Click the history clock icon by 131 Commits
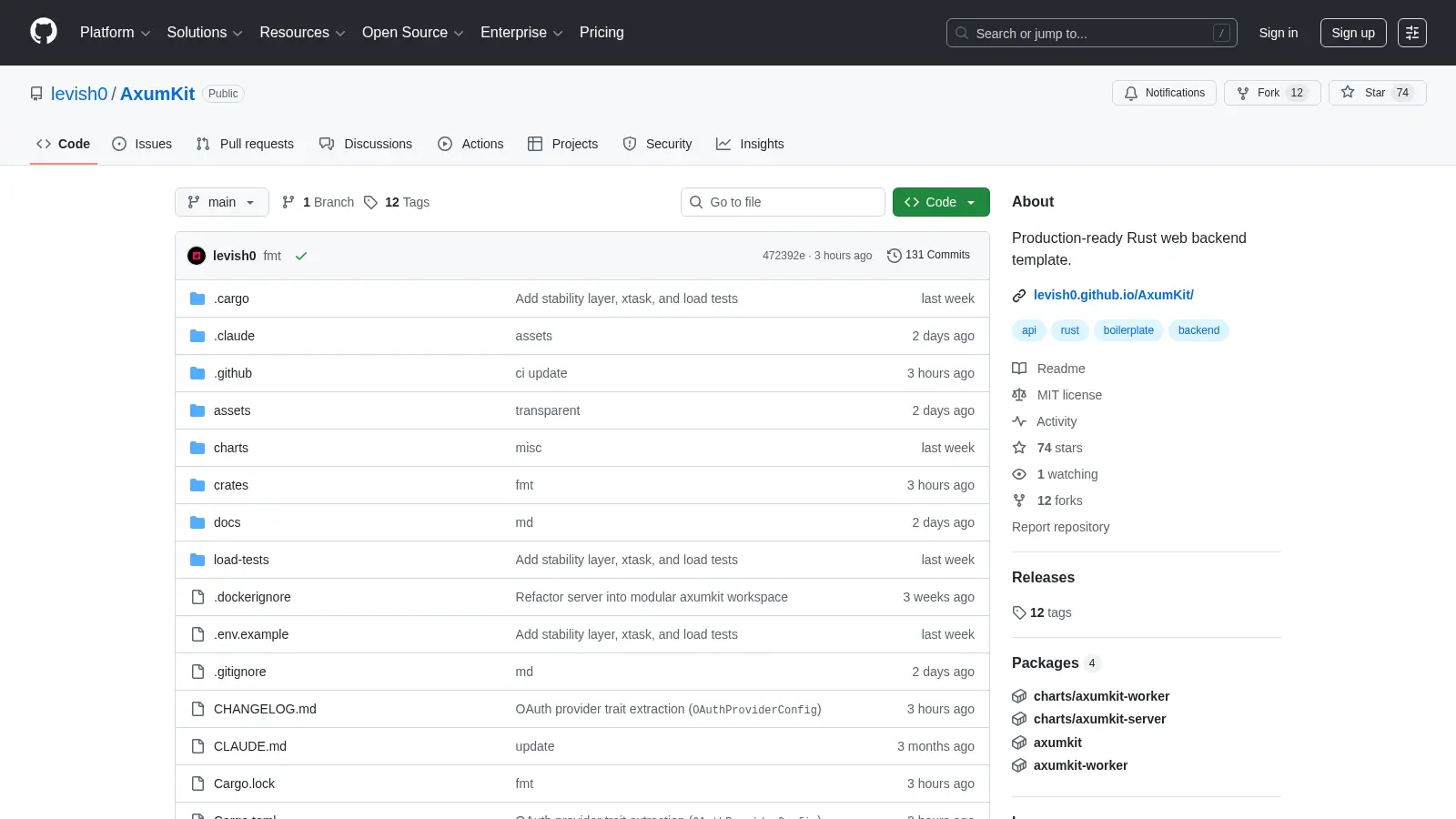This screenshot has width=1456, height=819. pos(895,256)
